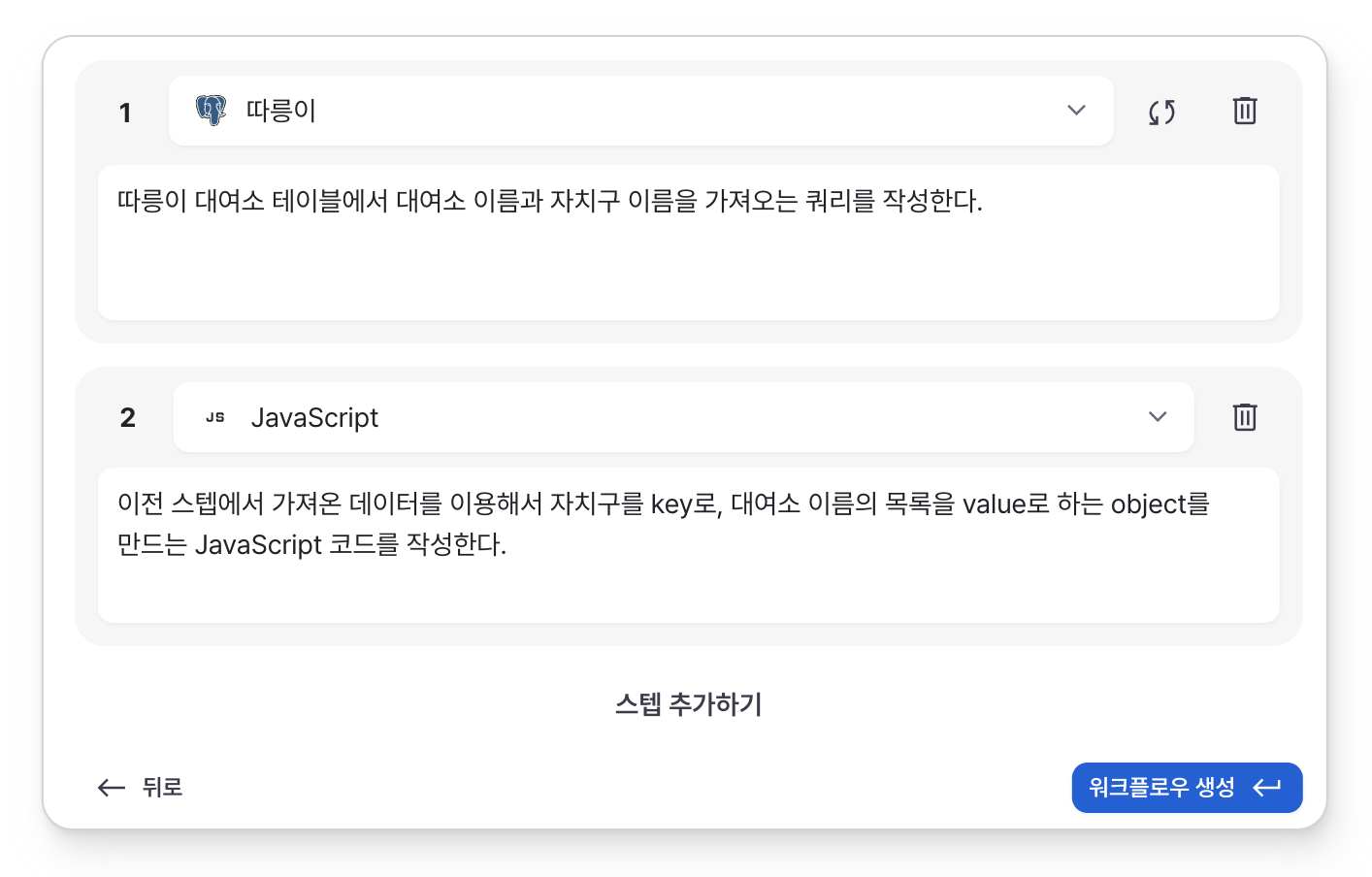Click the text '만드는 JavaScript 코드를 작성한다.'

coord(311,545)
